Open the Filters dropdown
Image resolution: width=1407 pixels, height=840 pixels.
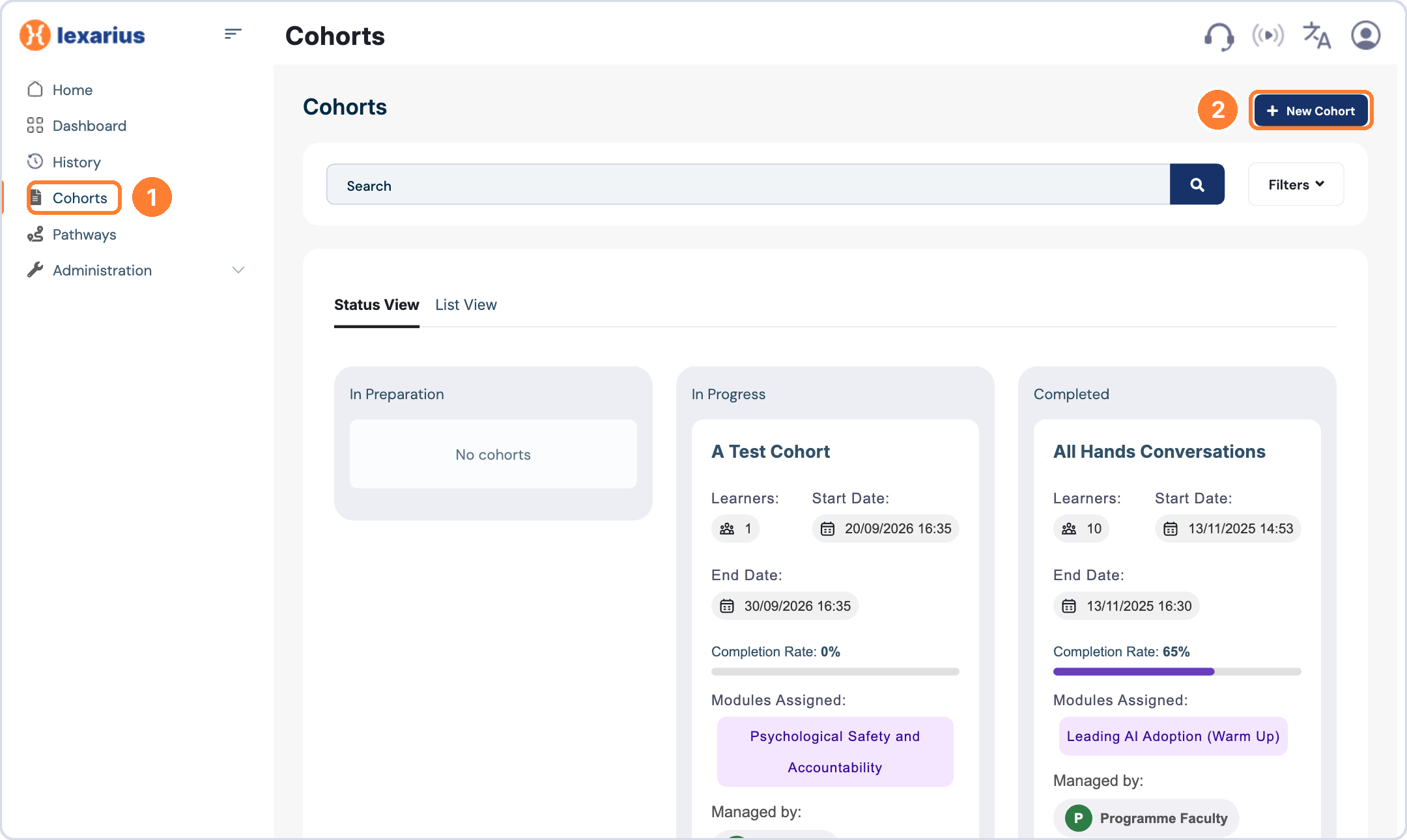pyautogui.click(x=1296, y=184)
